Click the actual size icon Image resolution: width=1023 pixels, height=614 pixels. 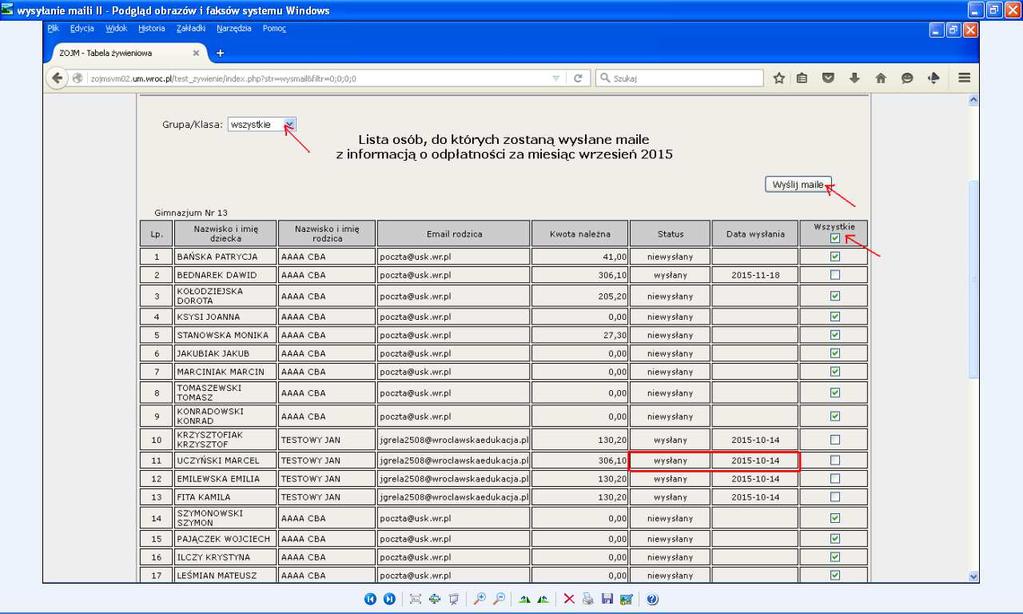435,598
